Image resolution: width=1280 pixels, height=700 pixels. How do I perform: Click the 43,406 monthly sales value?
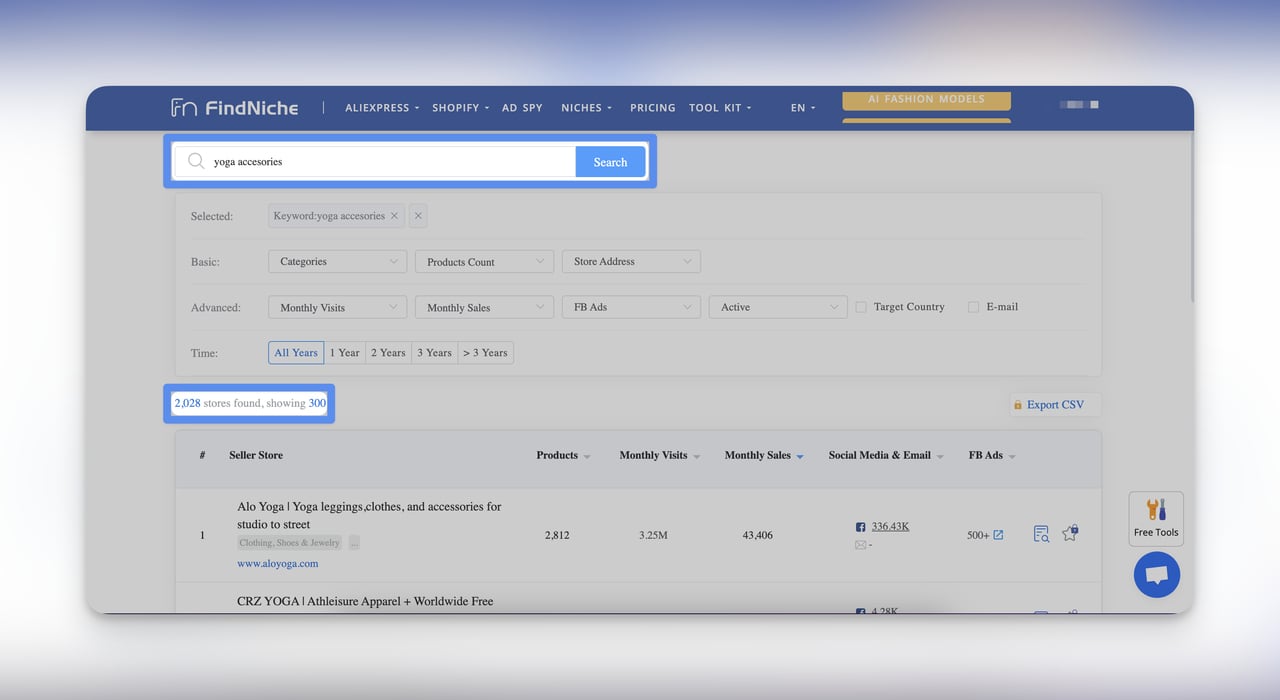[x=758, y=535]
